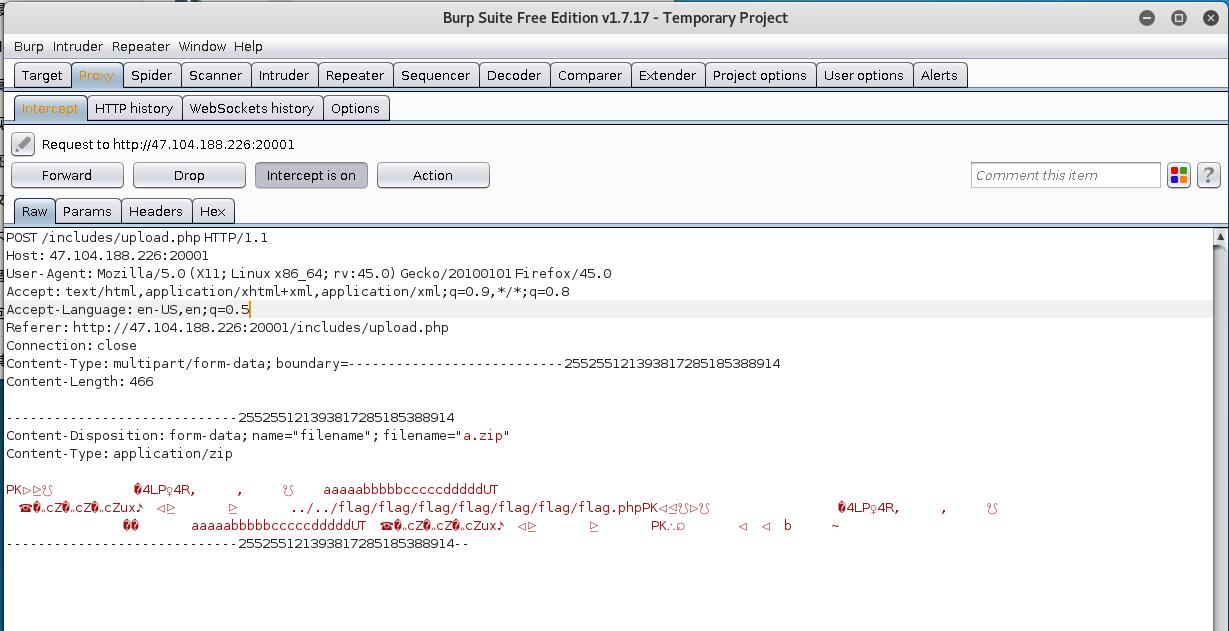Click the Content-Type: multipart/form-data header line

(x=393, y=364)
